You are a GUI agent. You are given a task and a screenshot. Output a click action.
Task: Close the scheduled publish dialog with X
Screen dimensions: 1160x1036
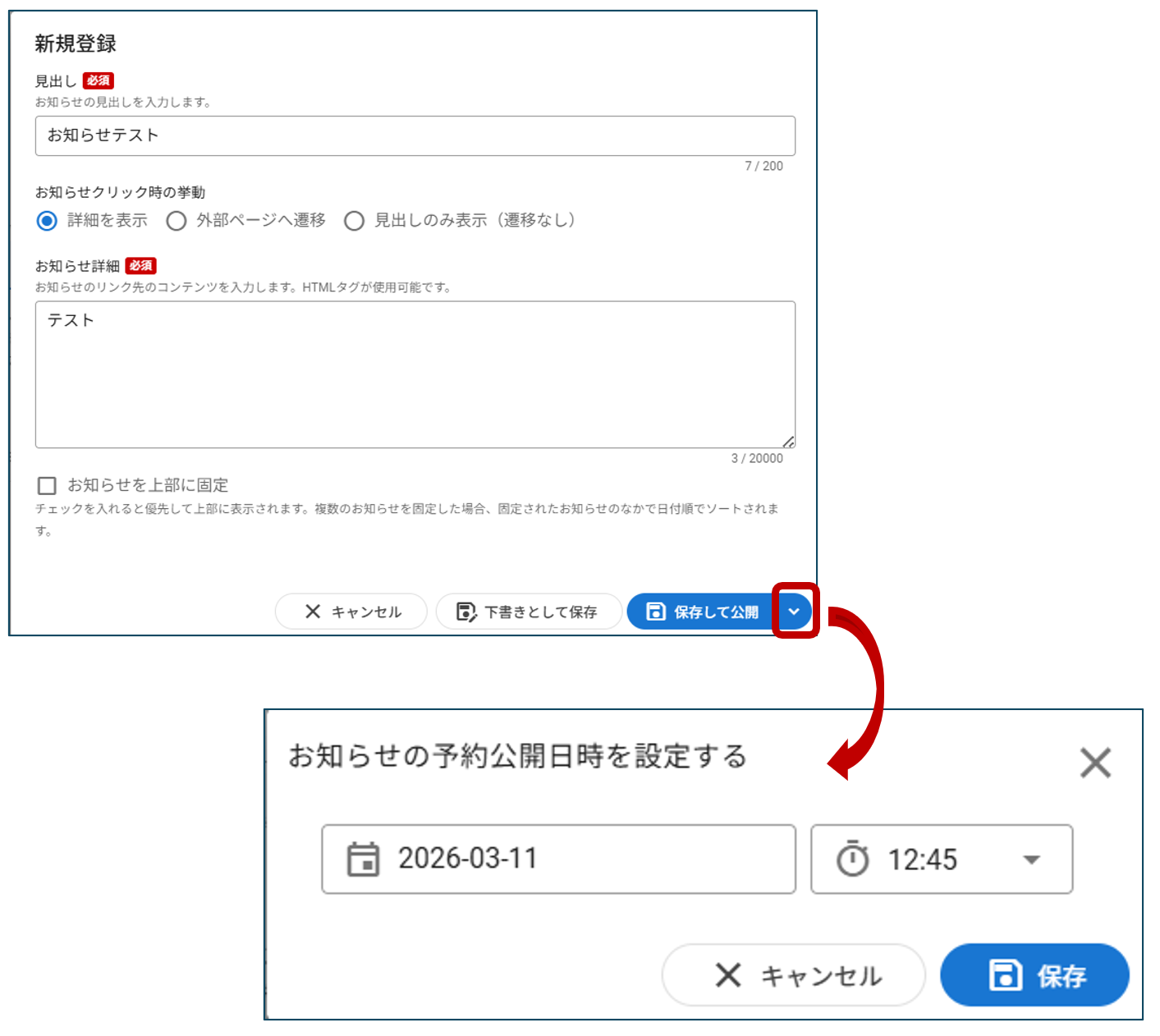click(x=1095, y=763)
